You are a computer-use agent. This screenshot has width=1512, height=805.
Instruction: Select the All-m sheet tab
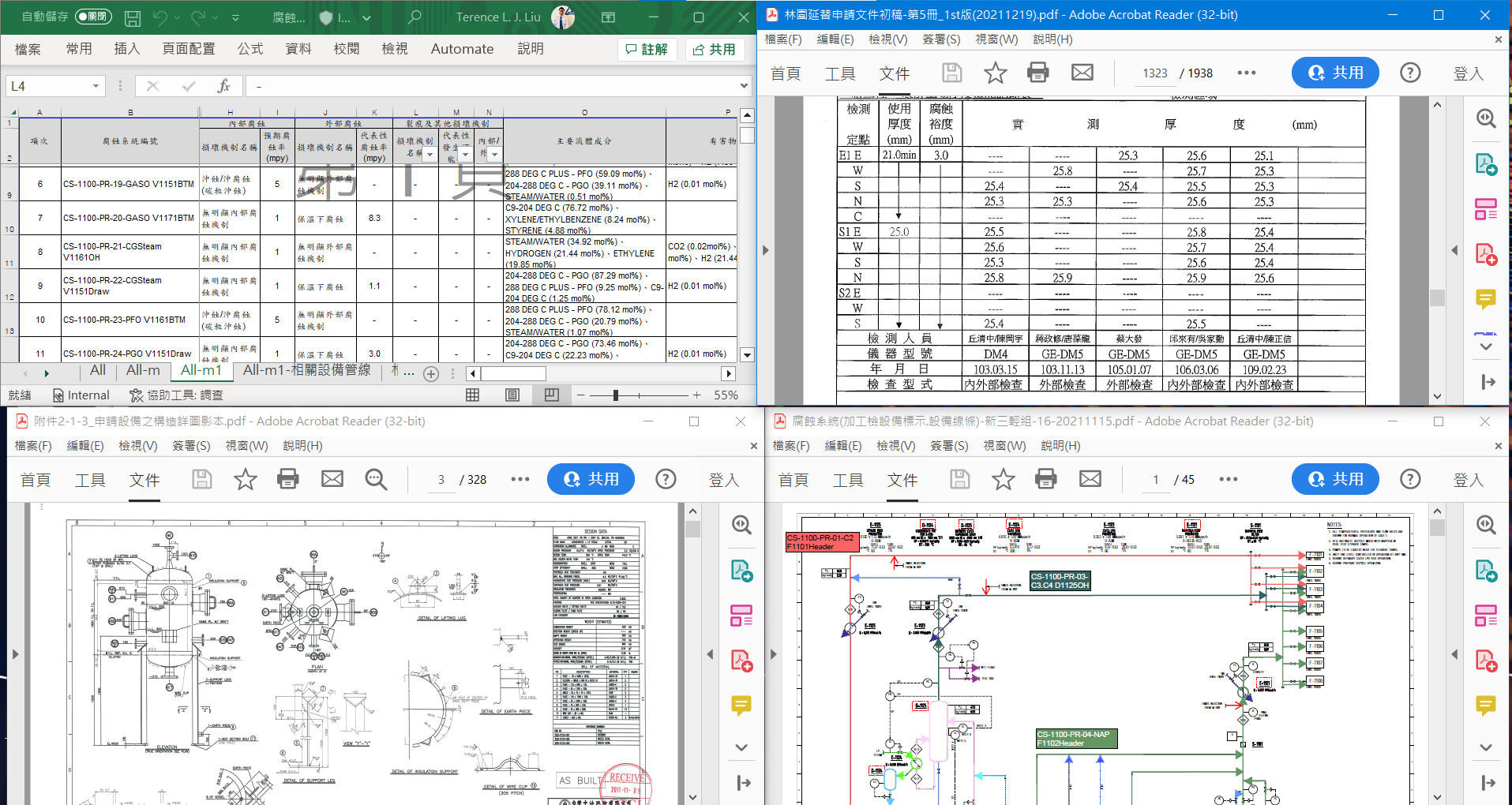[x=143, y=370]
